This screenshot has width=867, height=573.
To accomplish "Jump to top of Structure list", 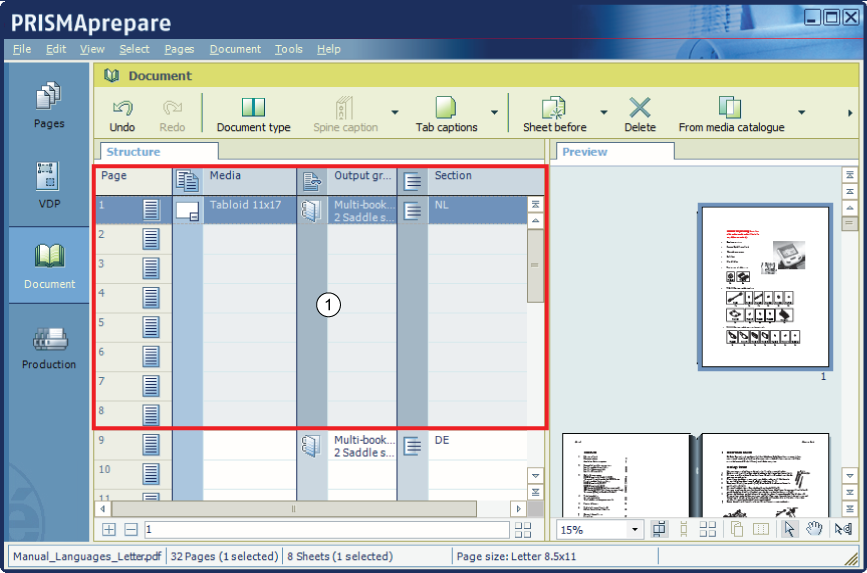I will click(535, 204).
